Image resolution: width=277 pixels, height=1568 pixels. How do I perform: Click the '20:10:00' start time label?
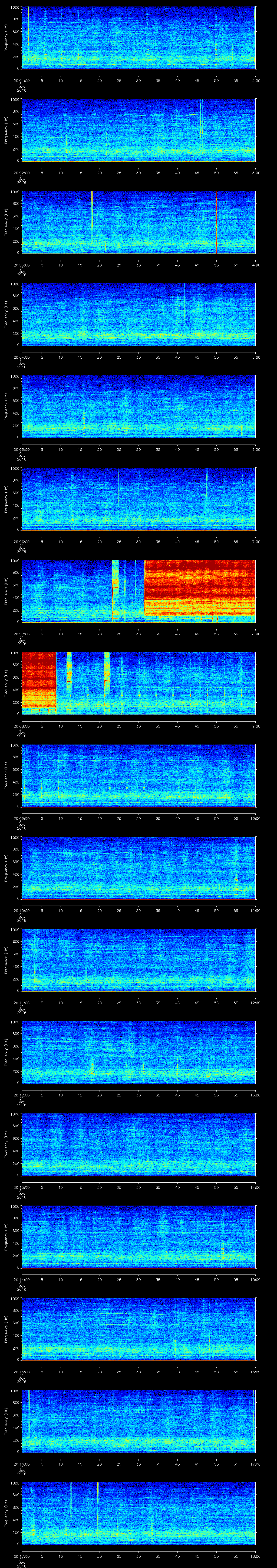(x=21, y=910)
